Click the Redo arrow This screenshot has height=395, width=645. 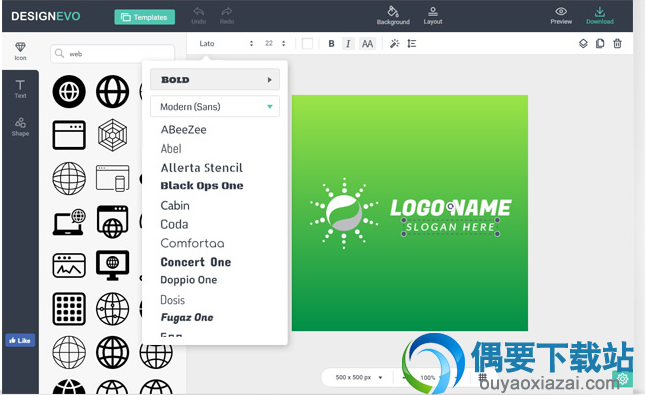227,15
